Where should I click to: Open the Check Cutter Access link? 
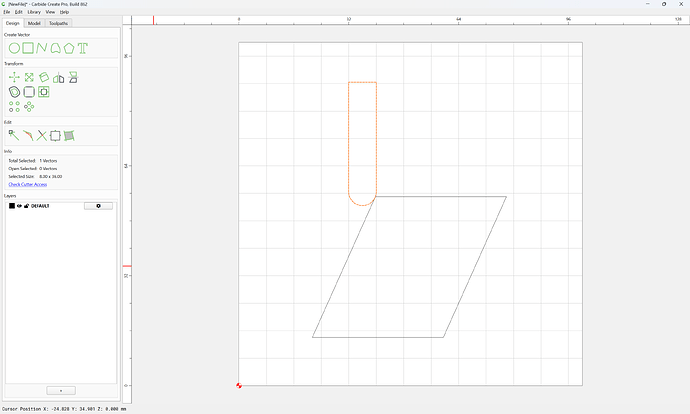28,184
